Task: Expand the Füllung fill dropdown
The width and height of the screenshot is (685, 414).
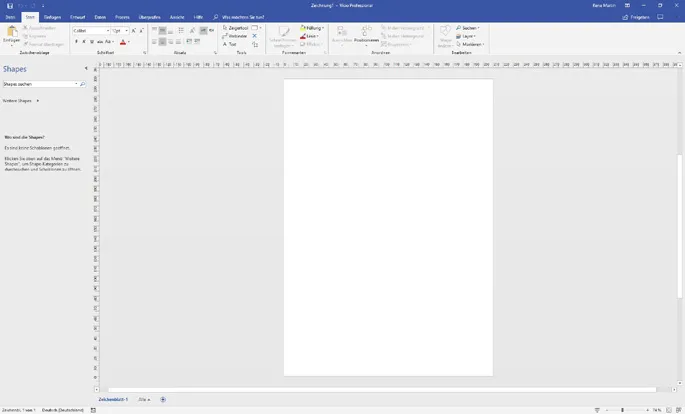Action: point(322,28)
